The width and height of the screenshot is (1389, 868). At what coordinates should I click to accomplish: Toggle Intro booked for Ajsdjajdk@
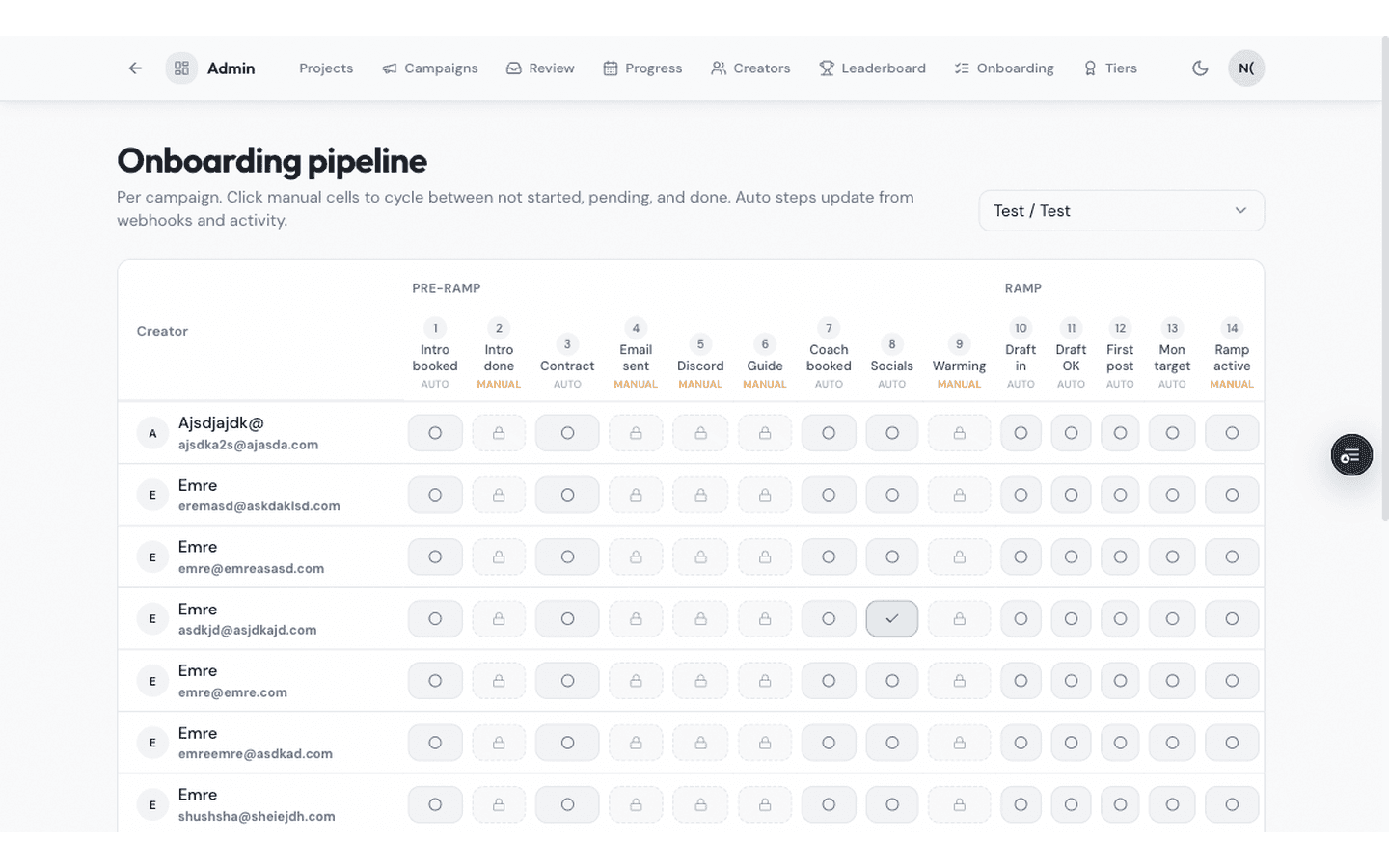[x=435, y=433]
